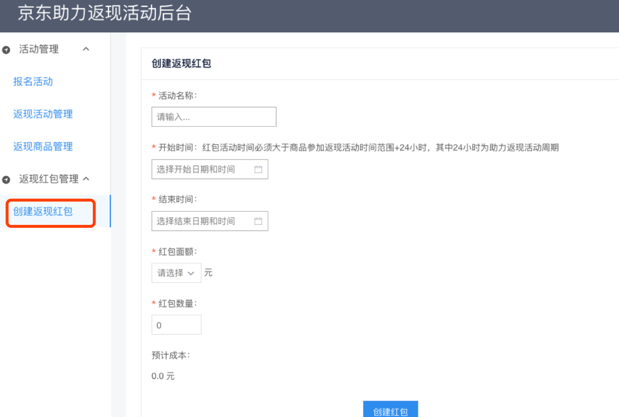Open calendar icon in 结束时间 field
This screenshot has height=417, width=619.
[x=258, y=221]
